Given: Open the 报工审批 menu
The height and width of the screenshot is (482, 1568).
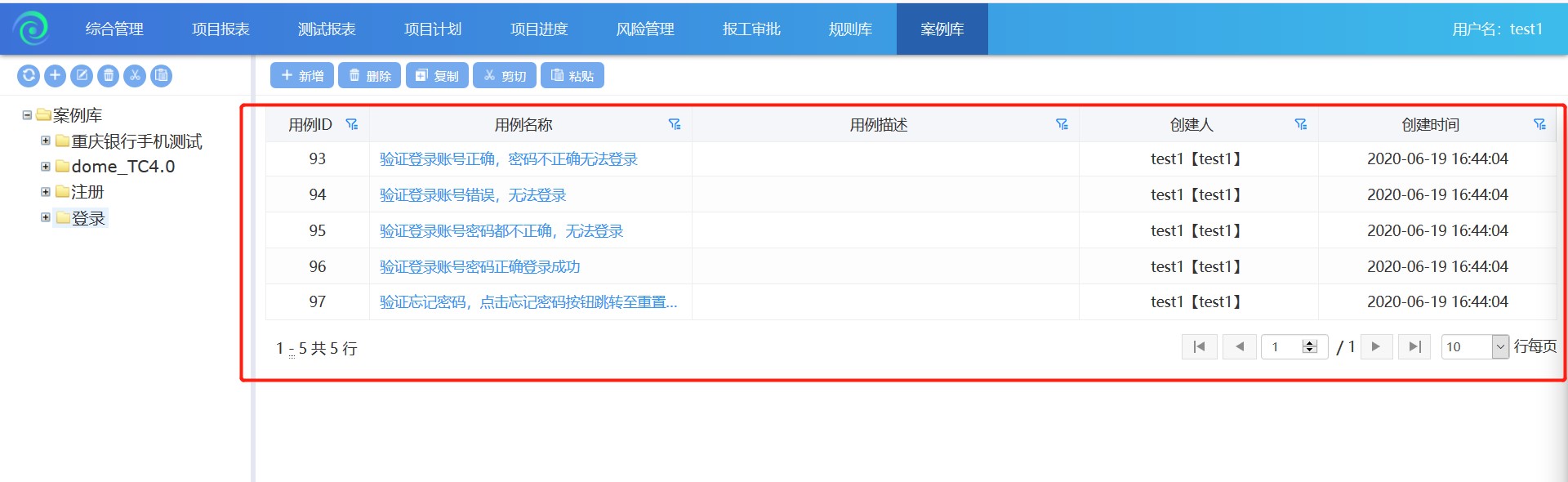Looking at the screenshot, I should pyautogui.click(x=751, y=29).
